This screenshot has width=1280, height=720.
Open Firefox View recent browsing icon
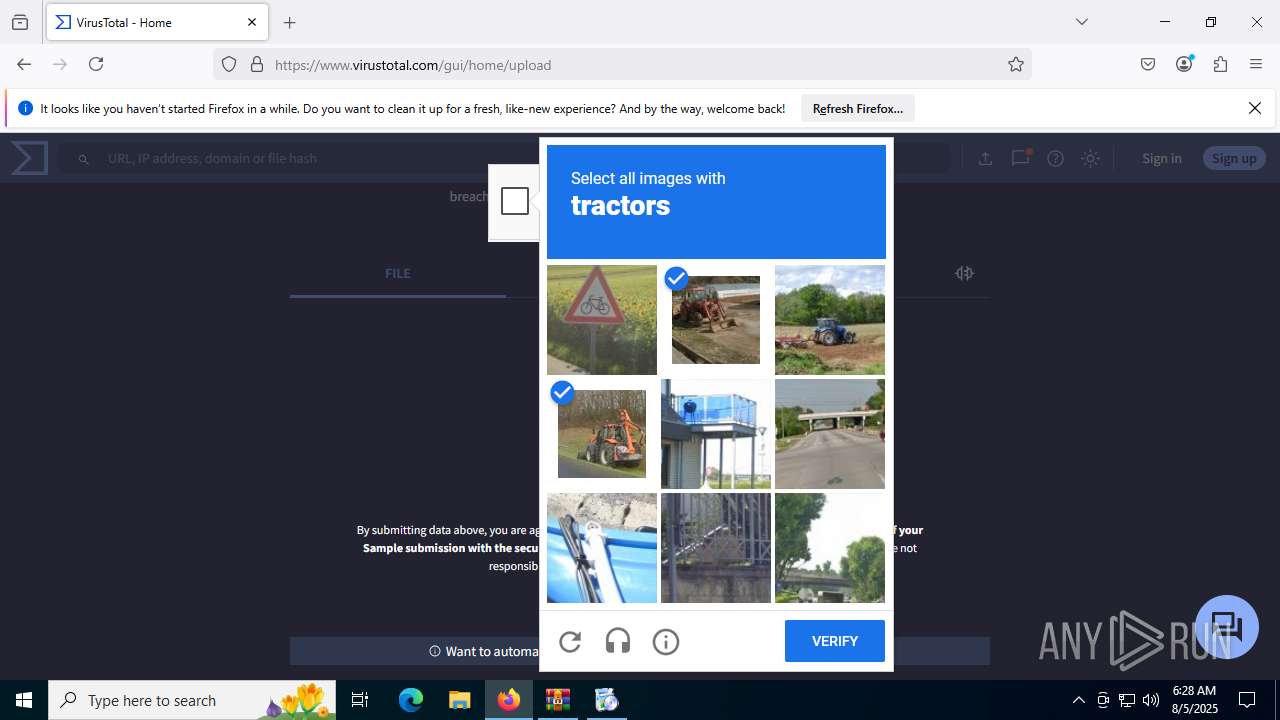[20, 22]
